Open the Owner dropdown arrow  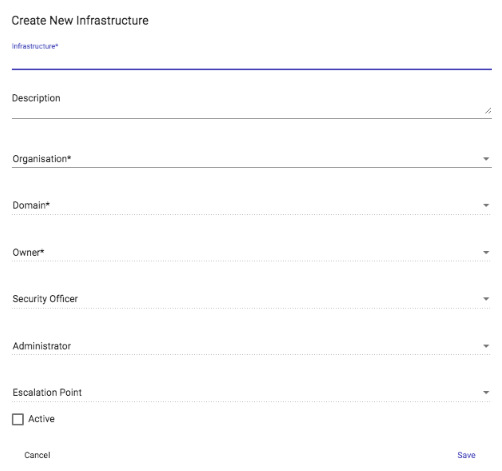[486, 253]
